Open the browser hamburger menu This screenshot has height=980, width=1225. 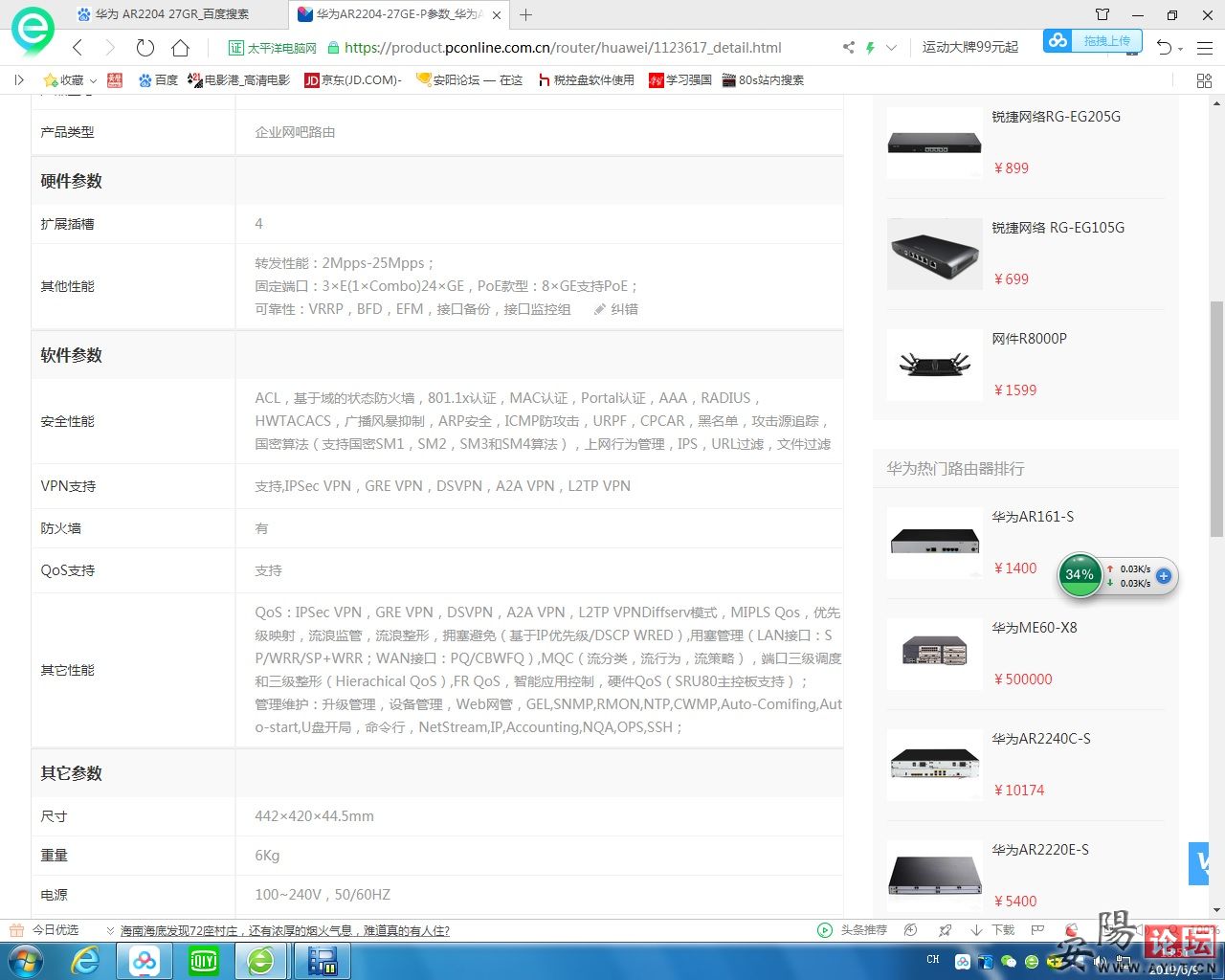tap(1205, 48)
